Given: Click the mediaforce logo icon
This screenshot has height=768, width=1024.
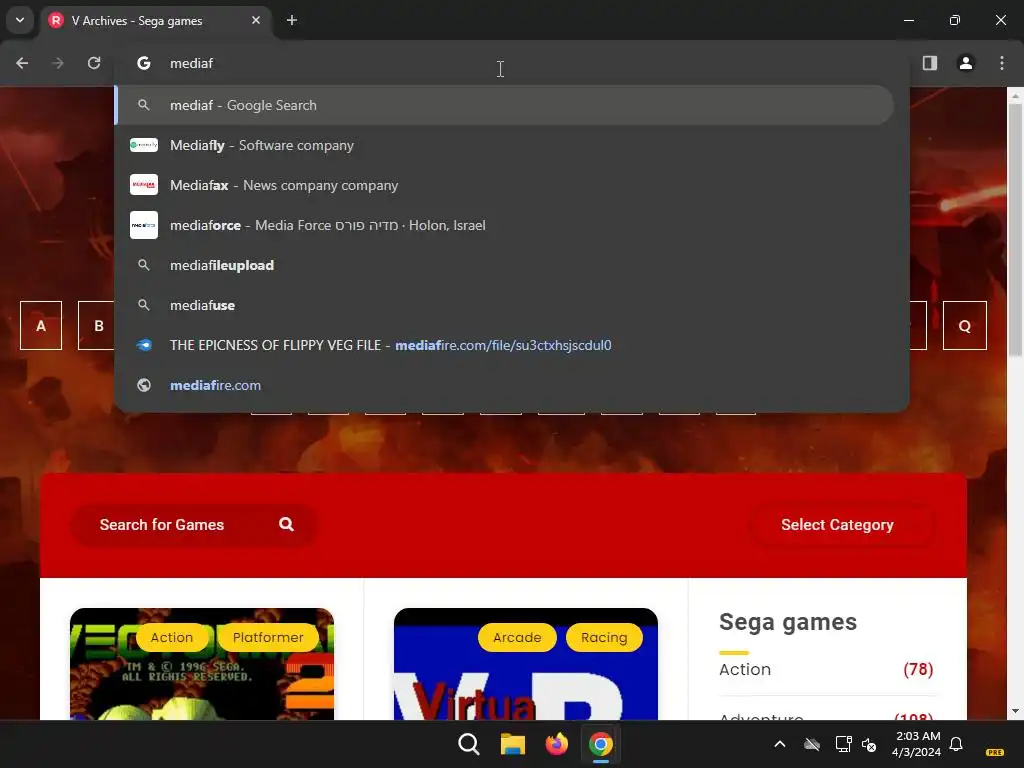Looking at the screenshot, I should [x=144, y=225].
